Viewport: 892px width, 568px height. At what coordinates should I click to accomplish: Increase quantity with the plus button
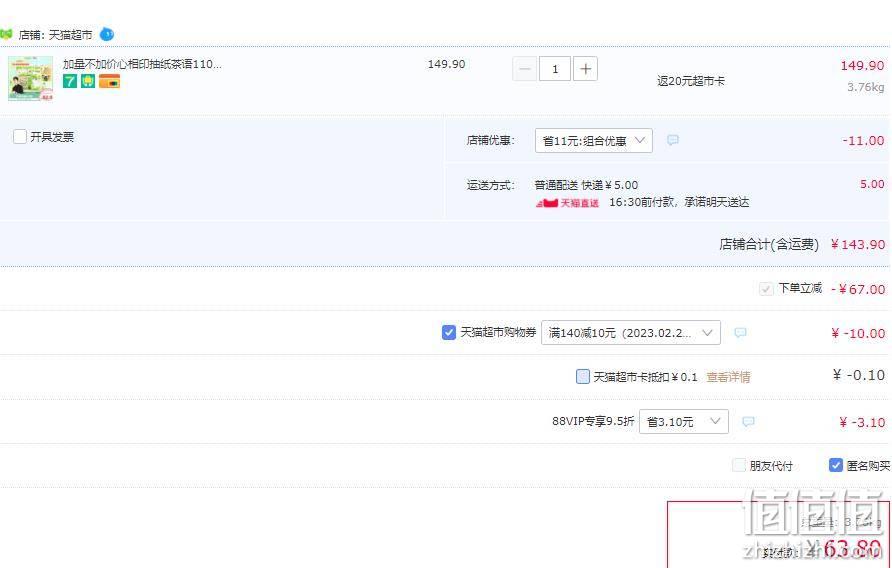(x=585, y=69)
